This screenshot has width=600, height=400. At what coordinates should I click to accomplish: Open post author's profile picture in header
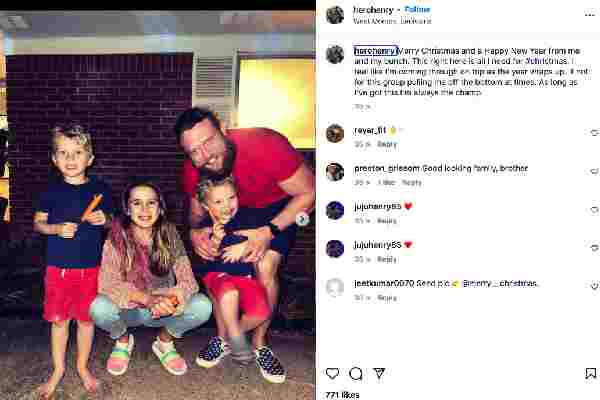[x=335, y=15]
